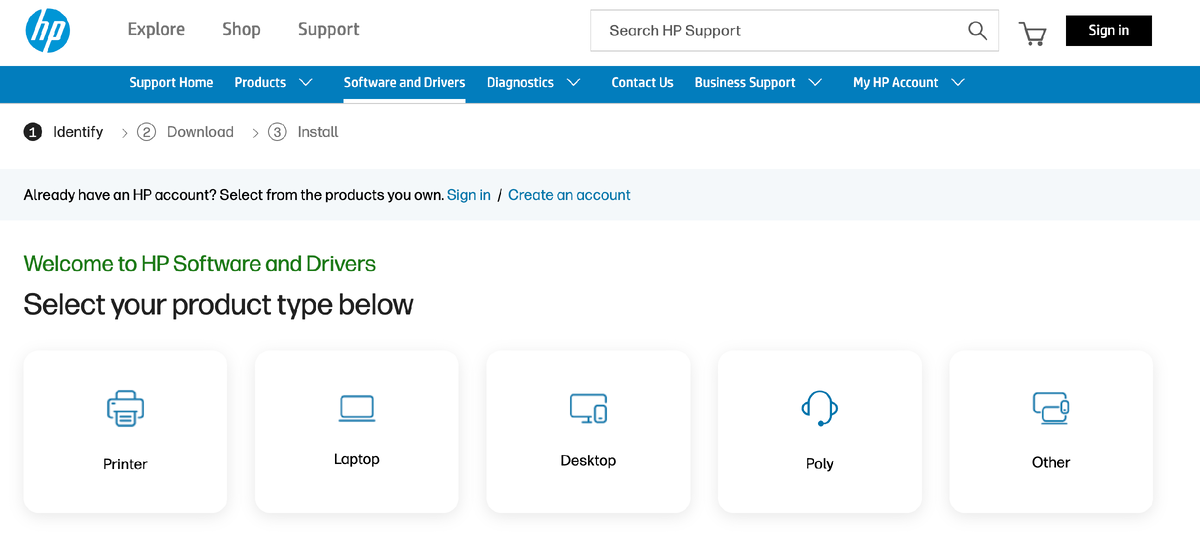Click the Download step label

pyautogui.click(x=200, y=132)
